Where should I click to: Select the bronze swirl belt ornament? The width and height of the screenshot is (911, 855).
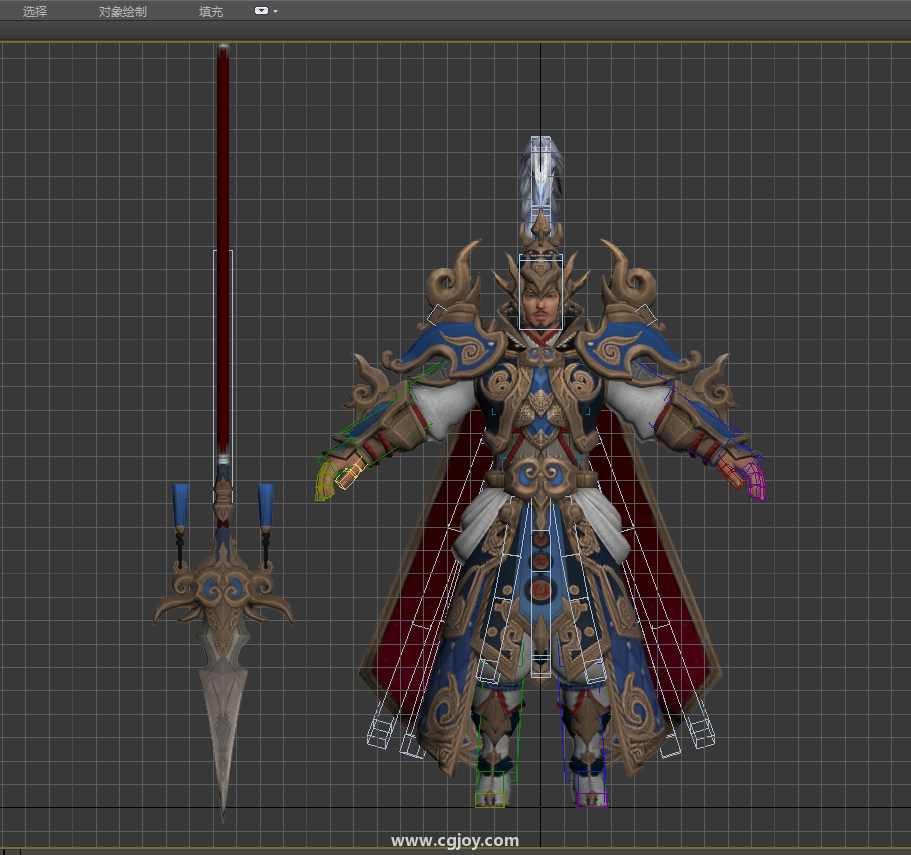540,473
